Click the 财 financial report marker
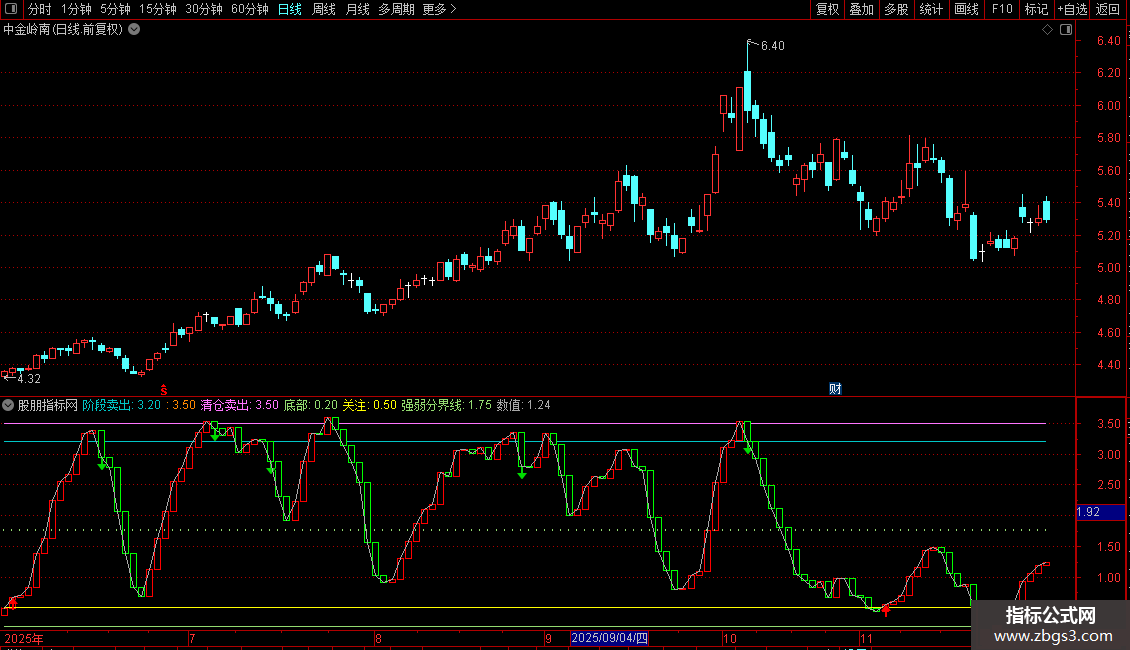The height and width of the screenshot is (650, 1130). tap(835, 389)
